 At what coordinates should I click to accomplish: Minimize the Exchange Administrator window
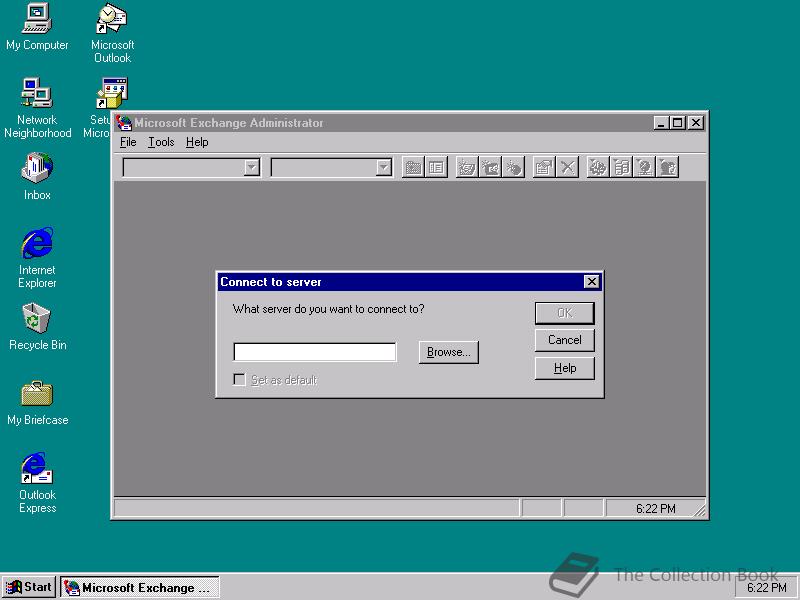(661, 122)
